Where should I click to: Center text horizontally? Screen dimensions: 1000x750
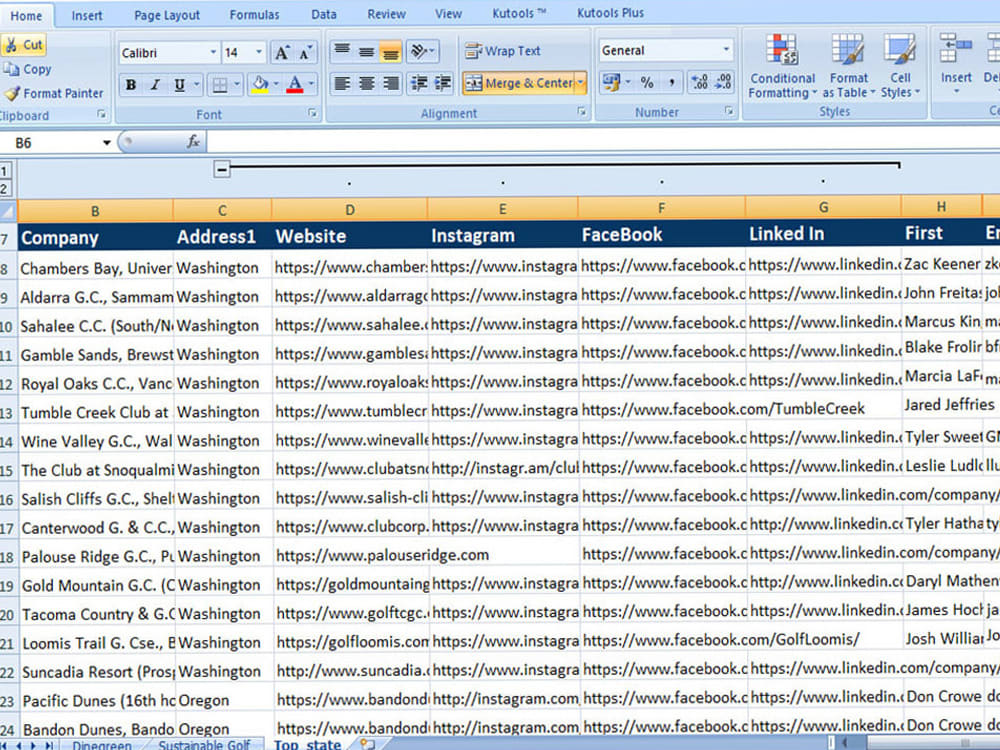[x=366, y=83]
